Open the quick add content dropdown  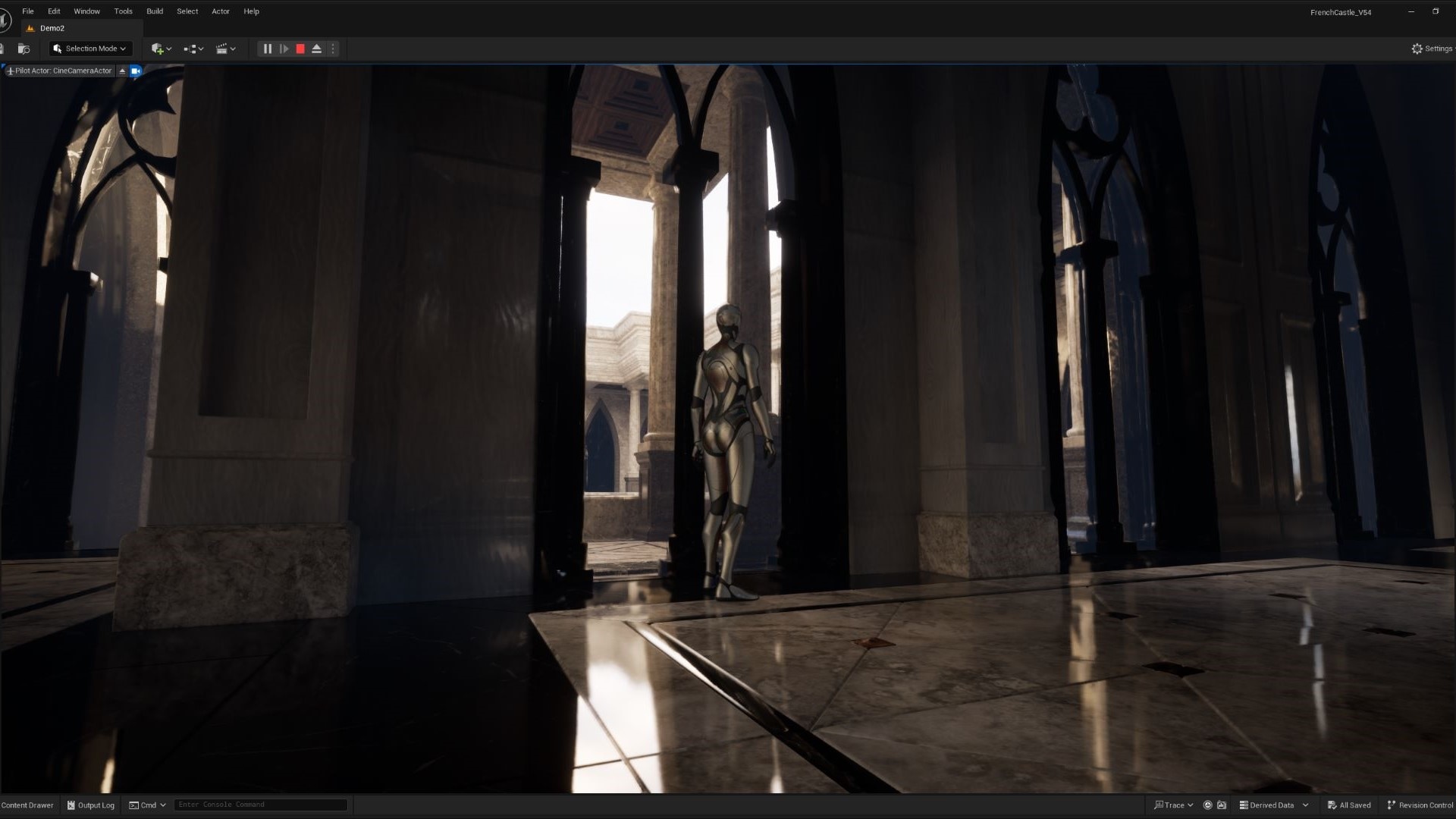161,49
